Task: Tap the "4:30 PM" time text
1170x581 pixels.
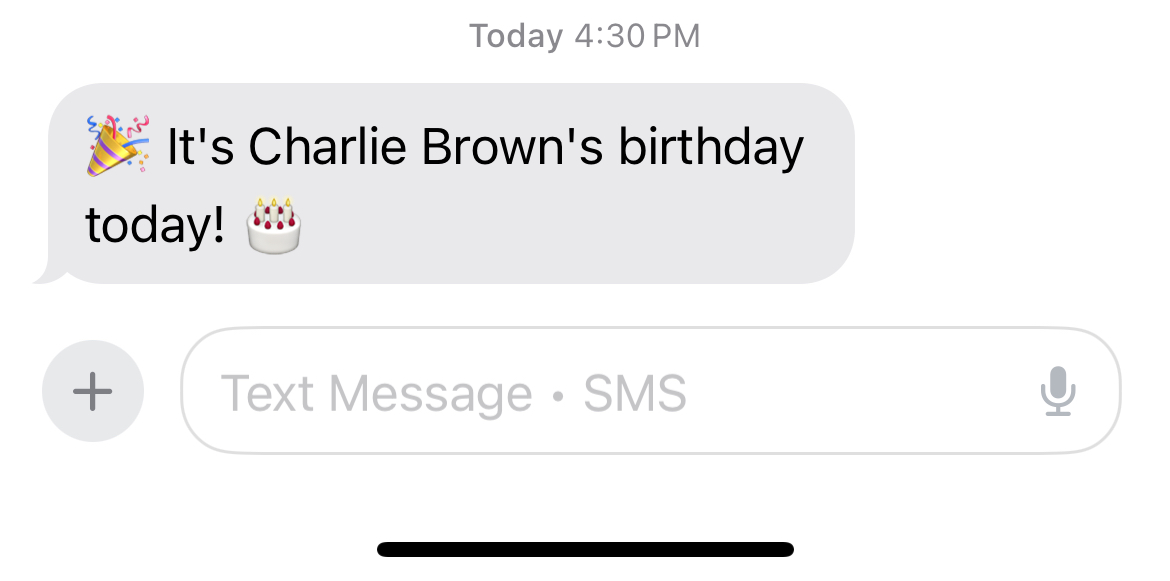Action: (x=637, y=36)
